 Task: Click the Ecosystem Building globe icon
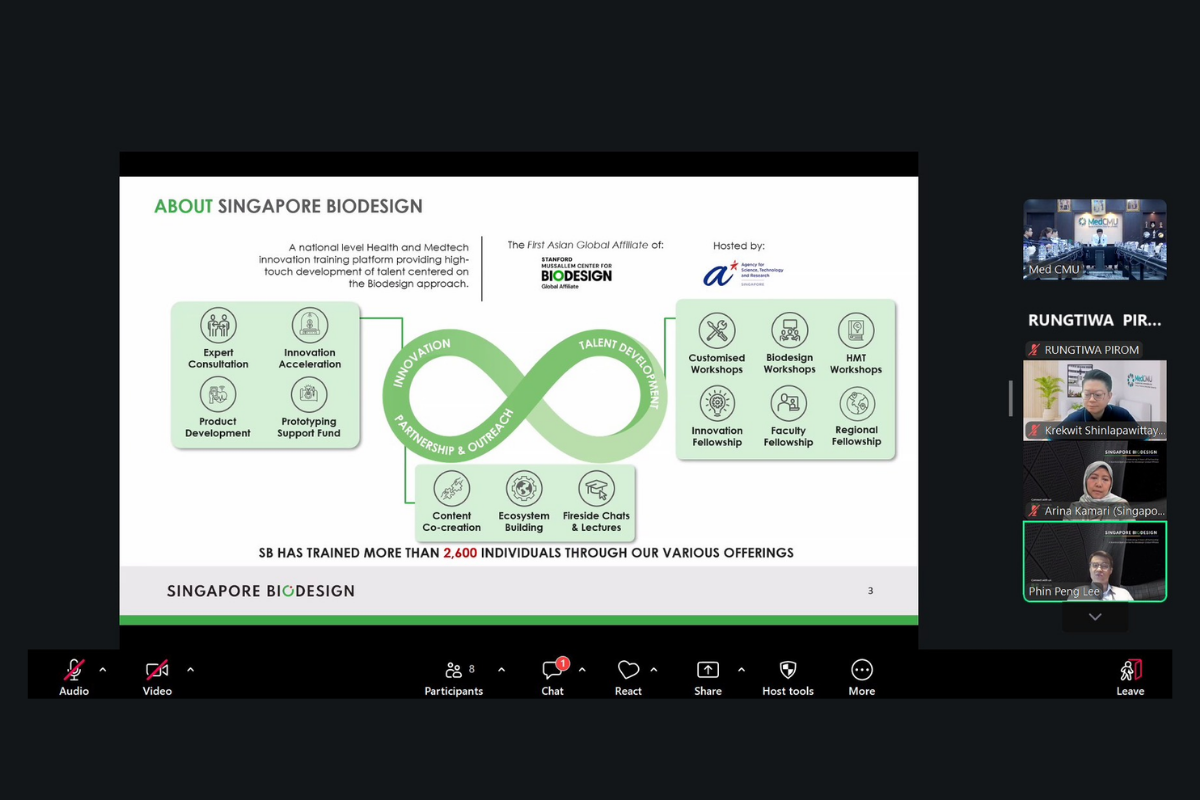pyautogui.click(x=524, y=489)
